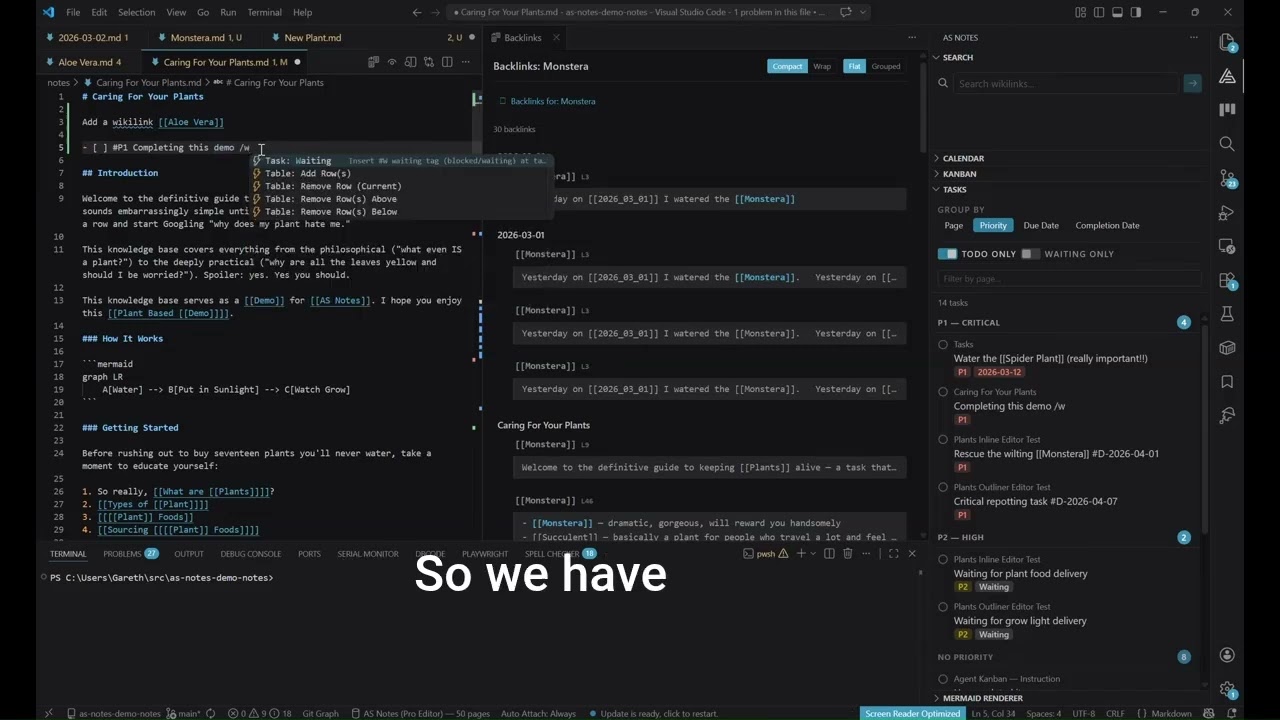This screenshot has width=1280, height=720.
Task: Open Git Graph from the status bar
Action: pyautogui.click(x=320, y=713)
